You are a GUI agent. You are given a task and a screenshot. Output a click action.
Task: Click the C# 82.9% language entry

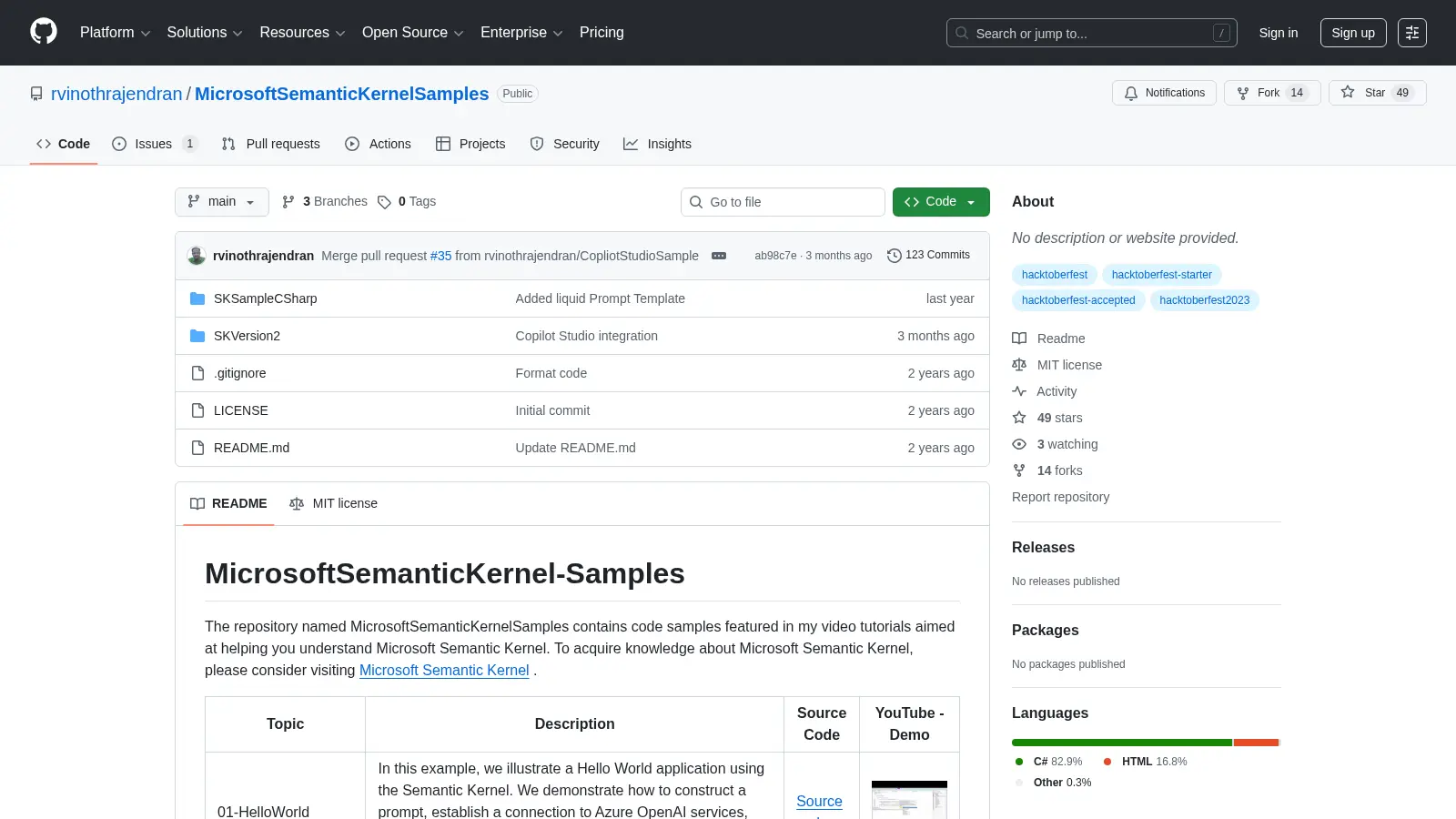1048,762
